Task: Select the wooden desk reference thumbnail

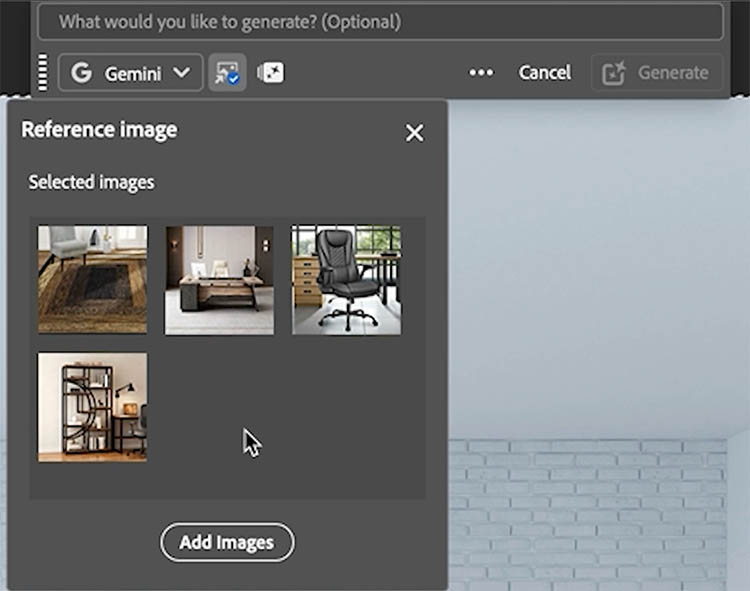Action: pos(219,279)
